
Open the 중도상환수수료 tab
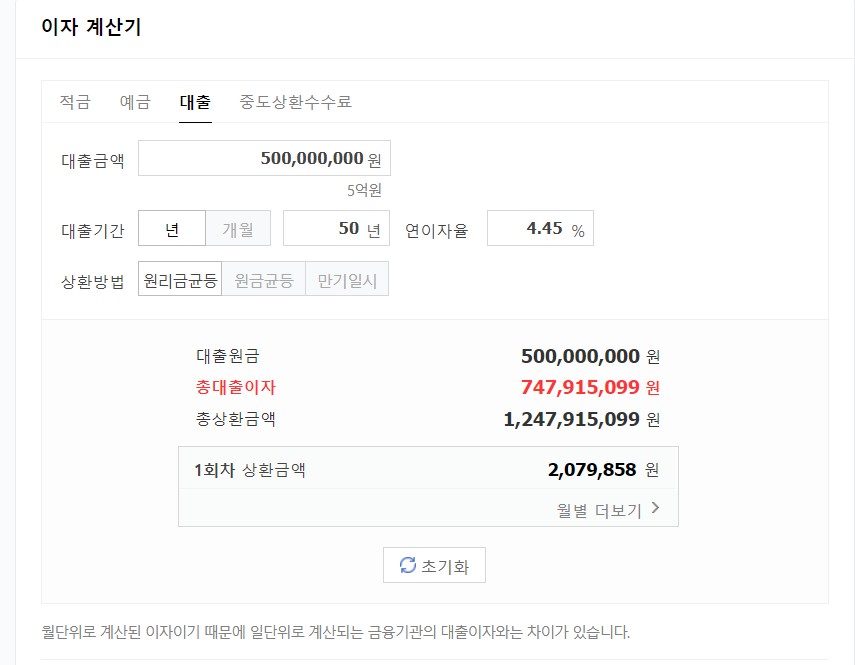tap(296, 102)
